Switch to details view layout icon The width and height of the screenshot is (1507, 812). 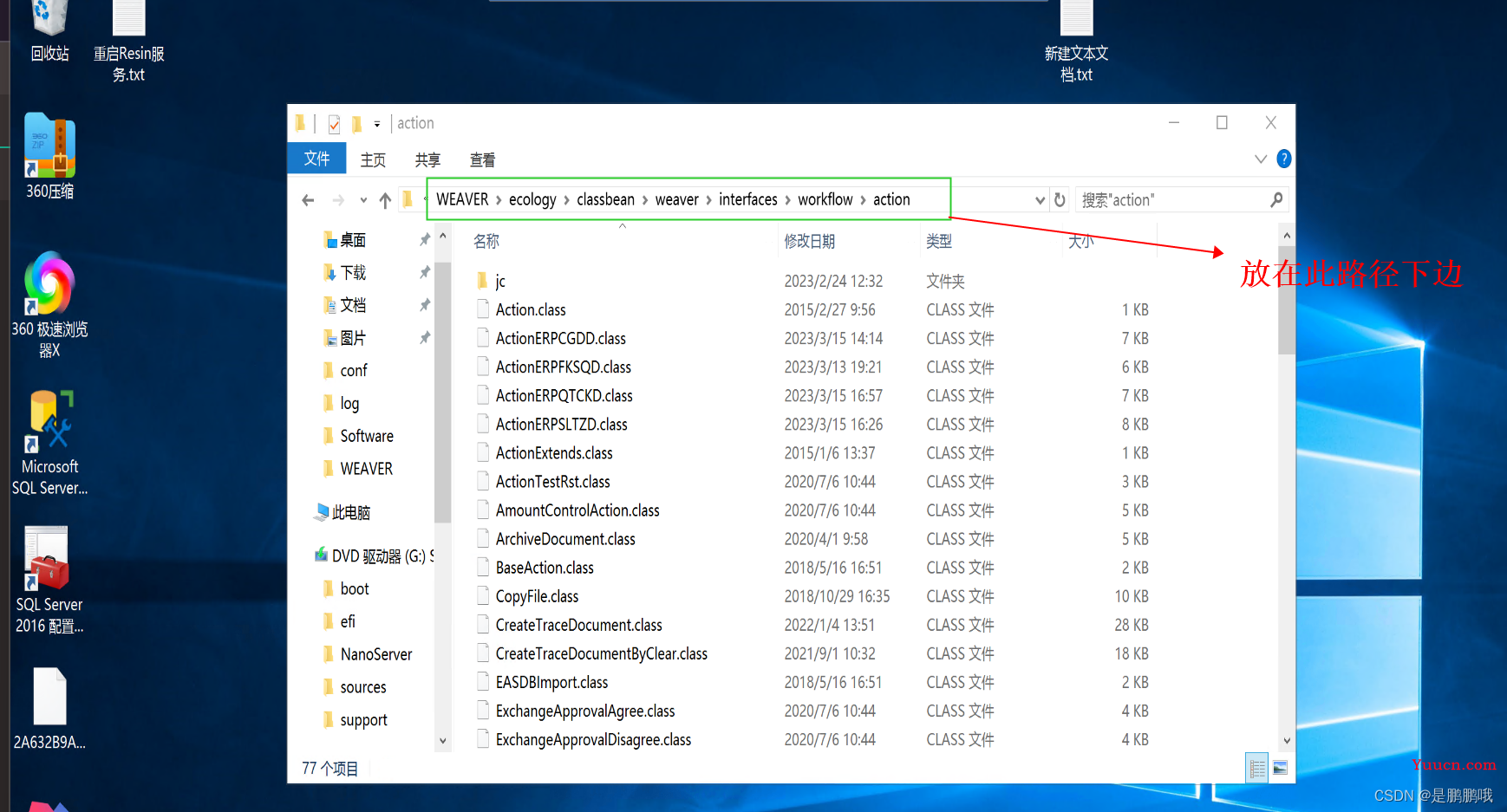1257,768
